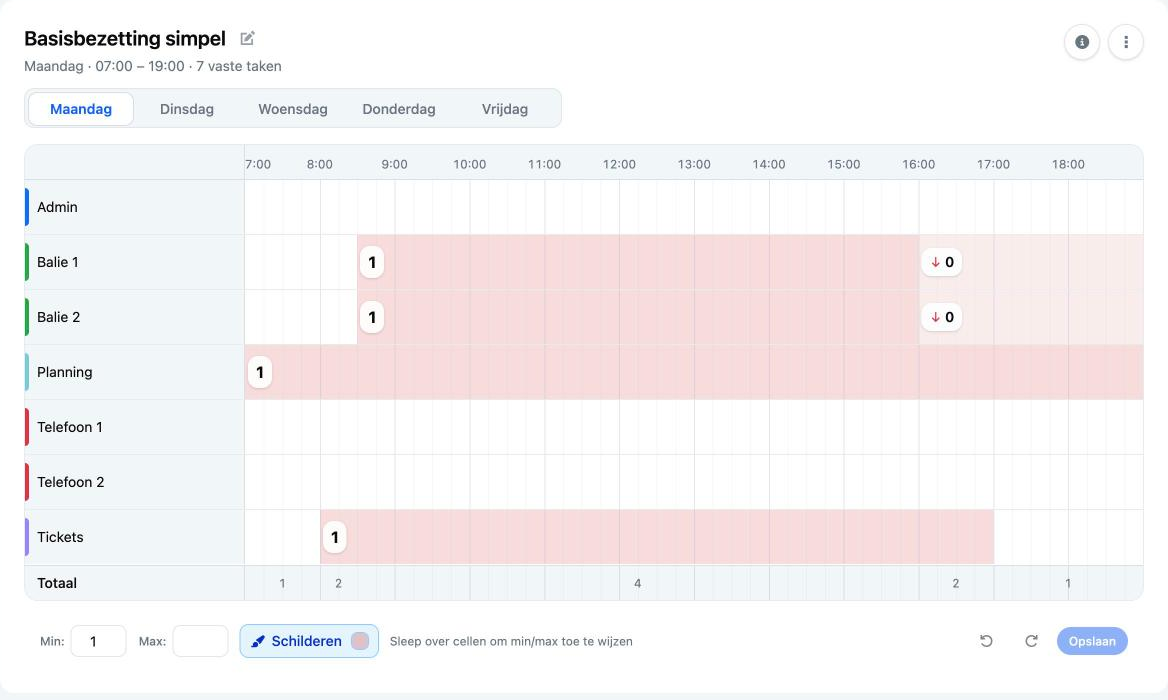
Task: Click the 7:00 time header
Action: (258, 164)
